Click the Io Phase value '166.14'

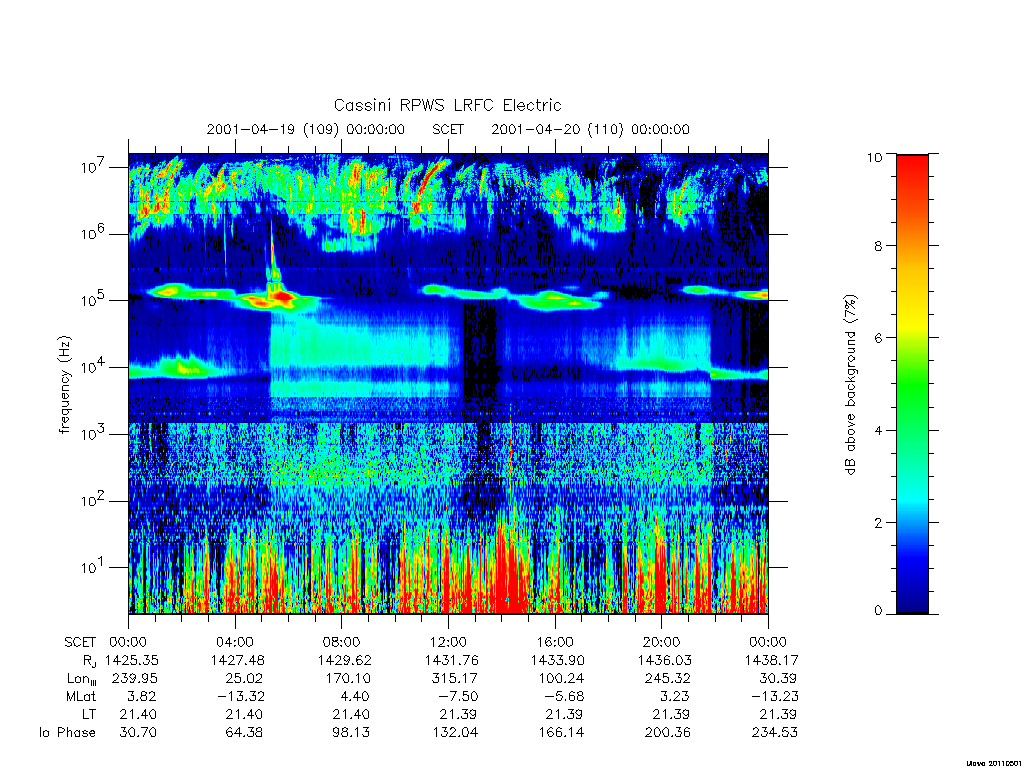tap(562, 733)
